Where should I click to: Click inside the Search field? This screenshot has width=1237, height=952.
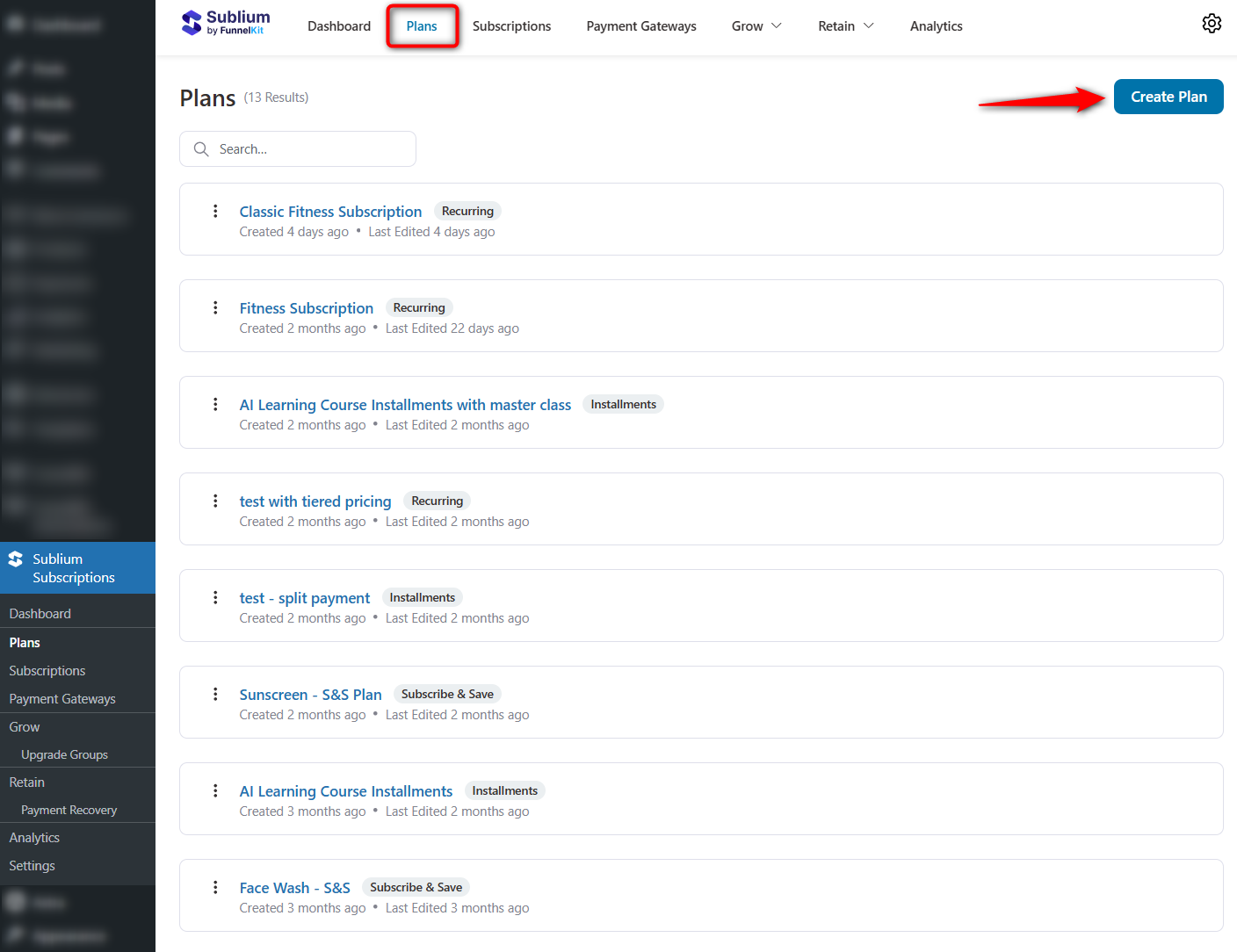tap(299, 148)
